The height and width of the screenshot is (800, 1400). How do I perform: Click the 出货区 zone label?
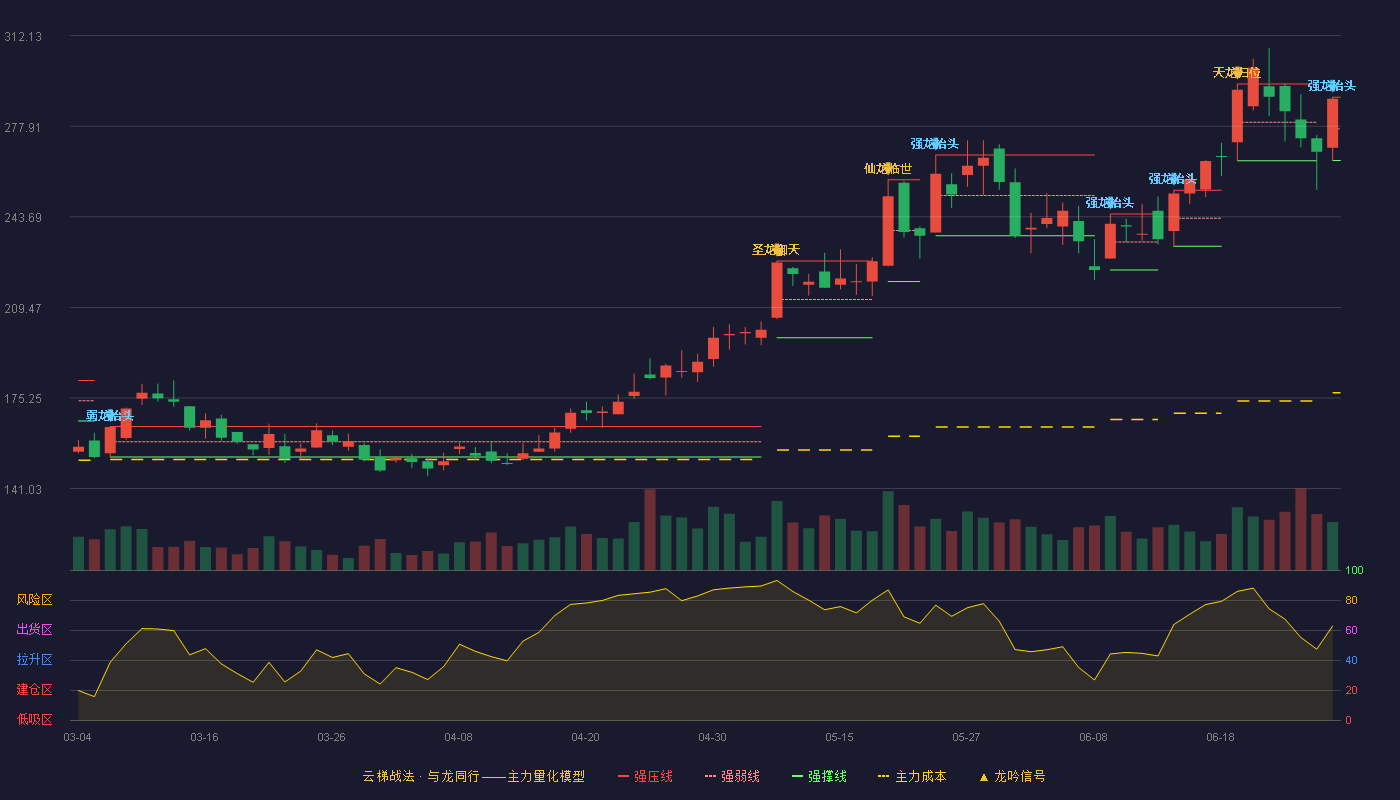click(x=35, y=630)
